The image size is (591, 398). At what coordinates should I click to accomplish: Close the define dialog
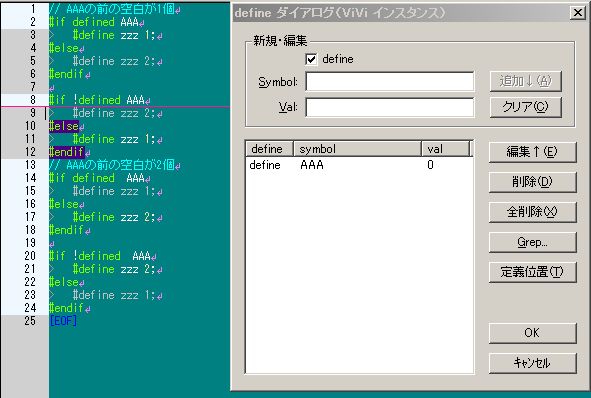tap(577, 13)
